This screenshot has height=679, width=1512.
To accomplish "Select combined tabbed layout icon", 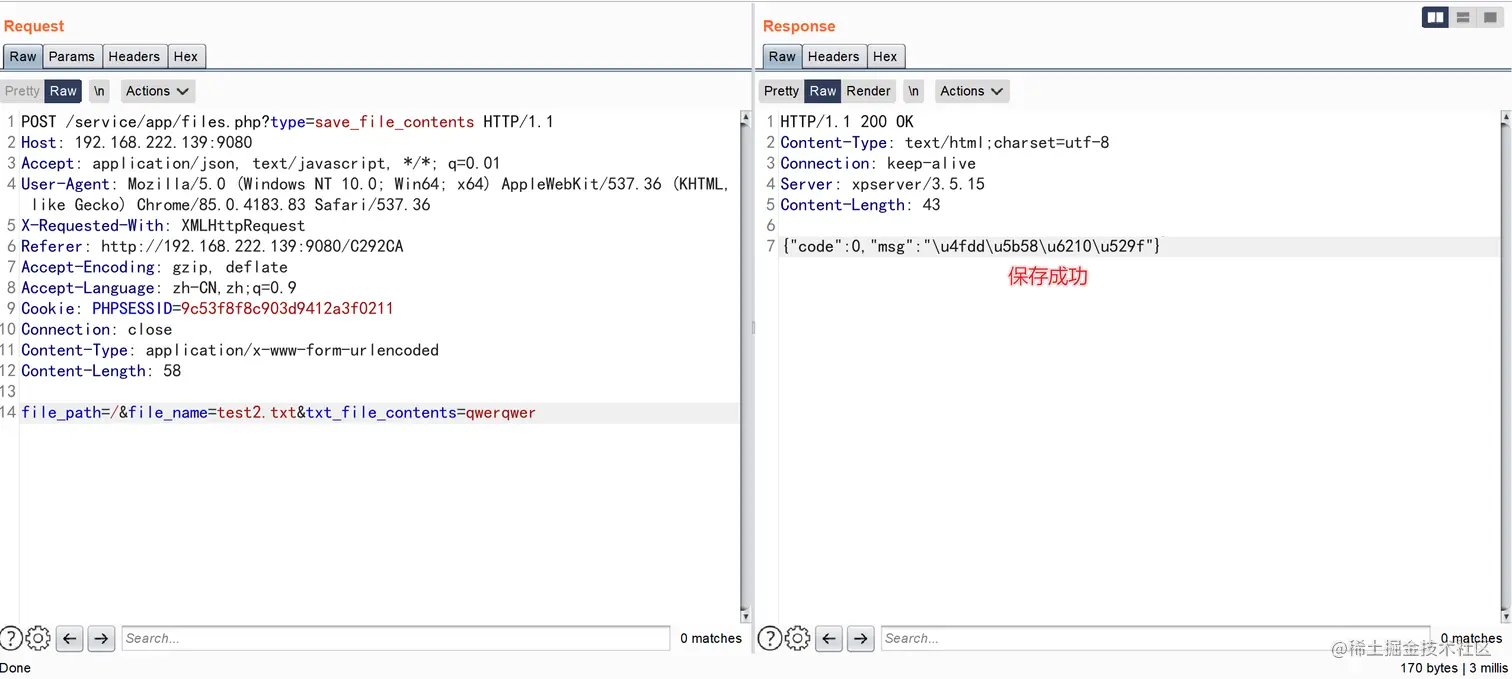I will [1490, 17].
